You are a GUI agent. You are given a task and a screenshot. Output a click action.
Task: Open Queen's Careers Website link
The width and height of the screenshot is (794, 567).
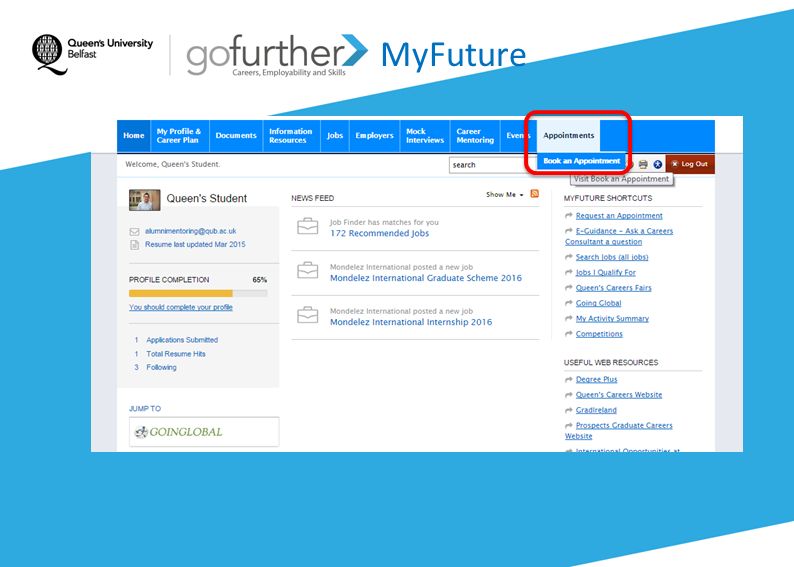click(619, 395)
